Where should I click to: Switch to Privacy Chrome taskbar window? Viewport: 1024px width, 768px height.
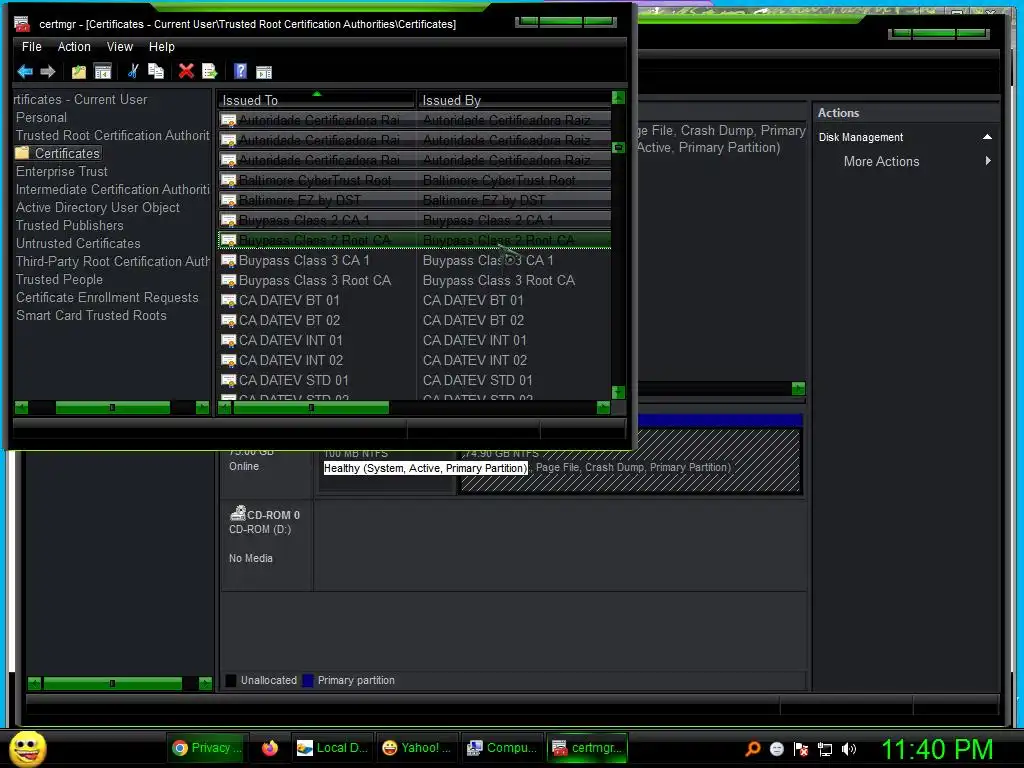click(206, 748)
